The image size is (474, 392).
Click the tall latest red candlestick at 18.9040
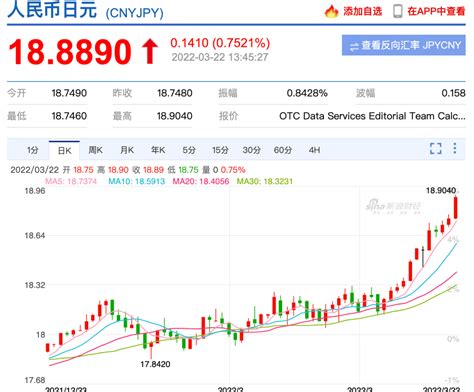coord(456,208)
